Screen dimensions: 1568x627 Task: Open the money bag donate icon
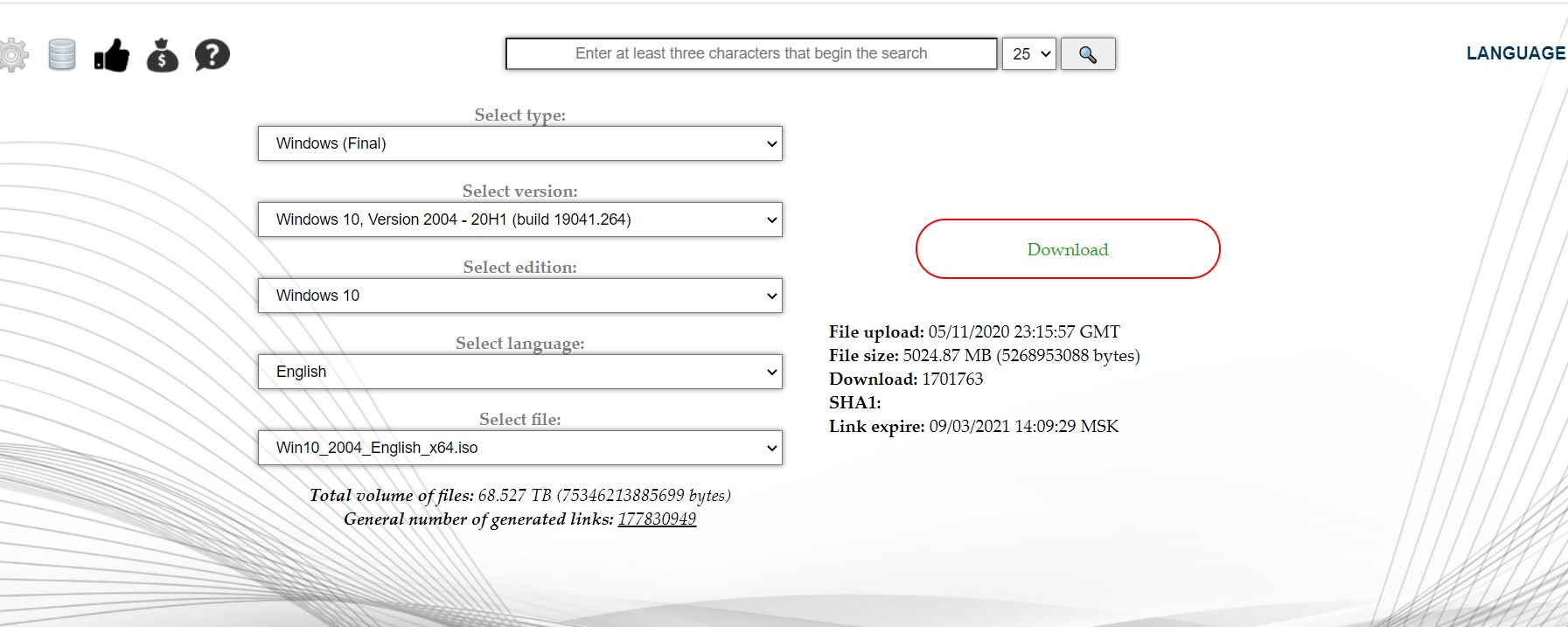click(163, 55)
